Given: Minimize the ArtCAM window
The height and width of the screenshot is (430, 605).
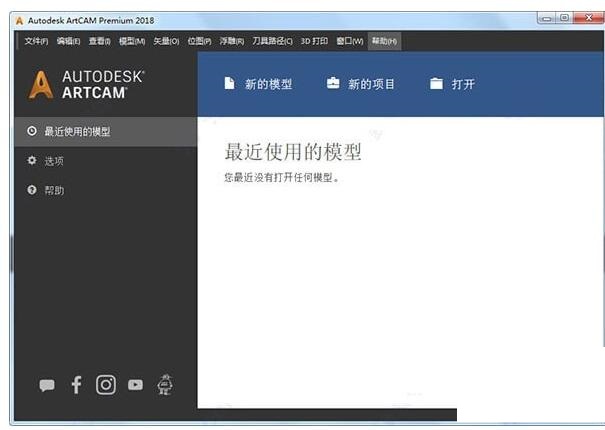Looking at the screenshot, I should (x=547, y=18).
